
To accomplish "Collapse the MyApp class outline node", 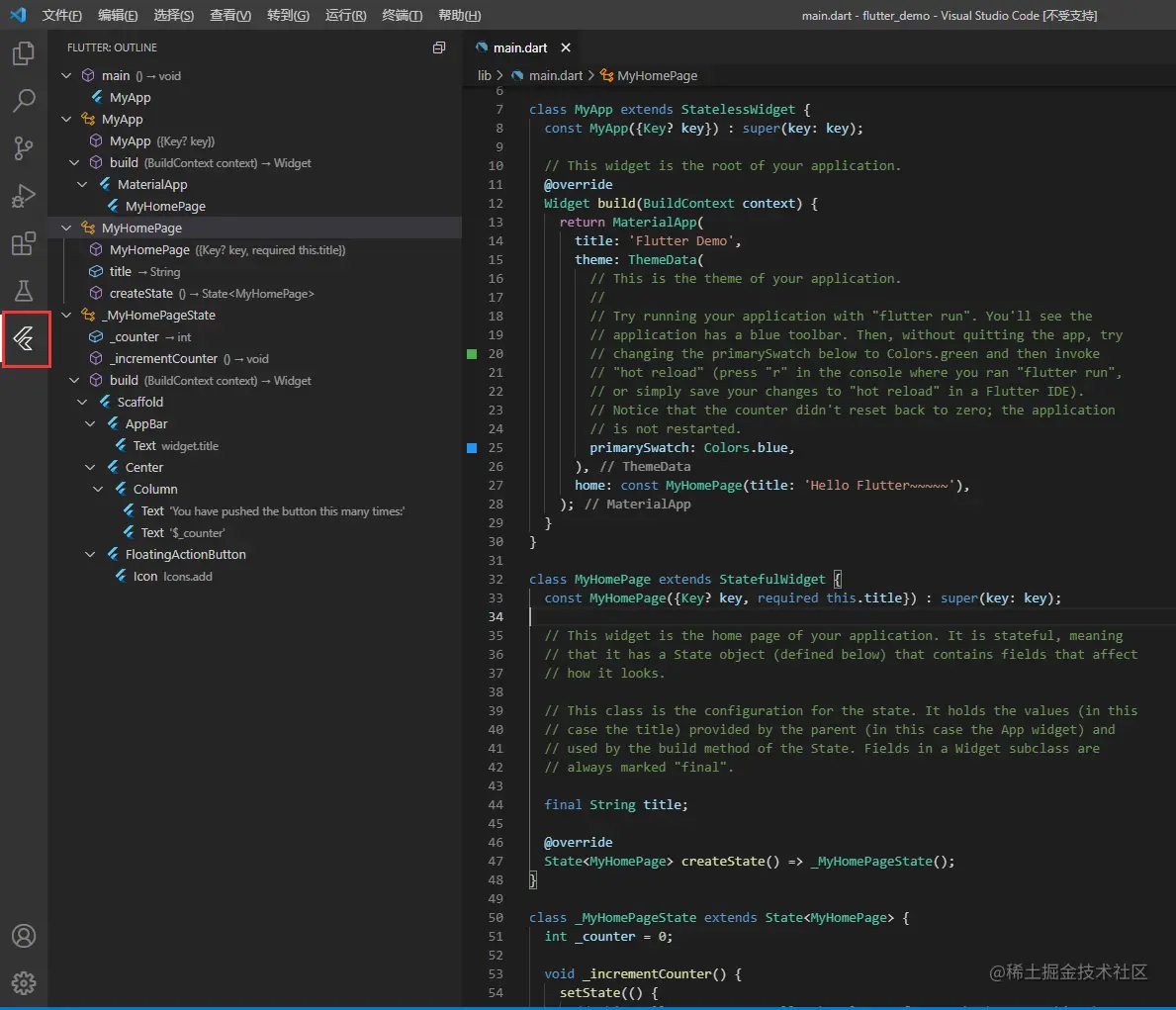I will 66,119.
